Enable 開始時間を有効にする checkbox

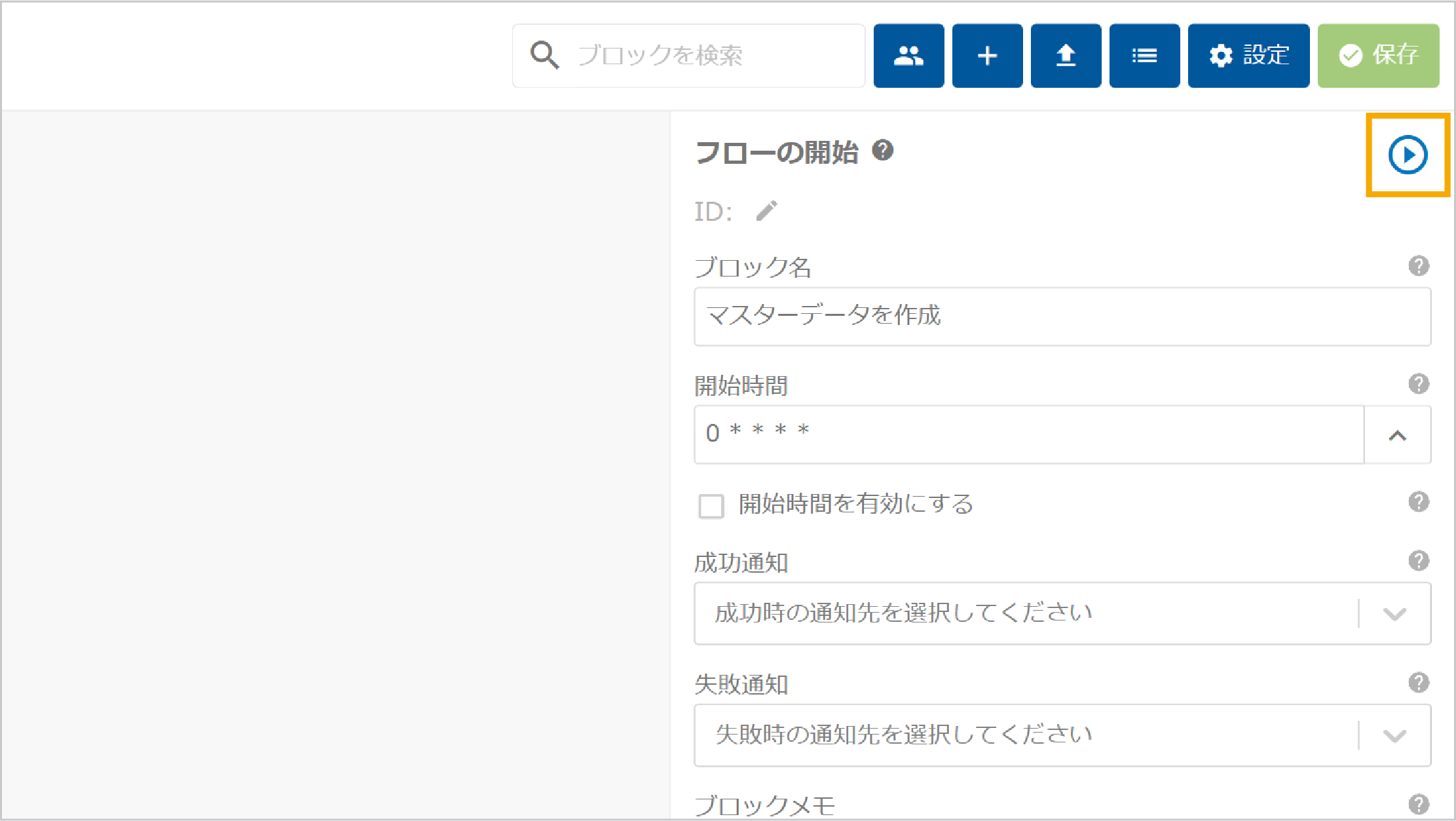711,506
